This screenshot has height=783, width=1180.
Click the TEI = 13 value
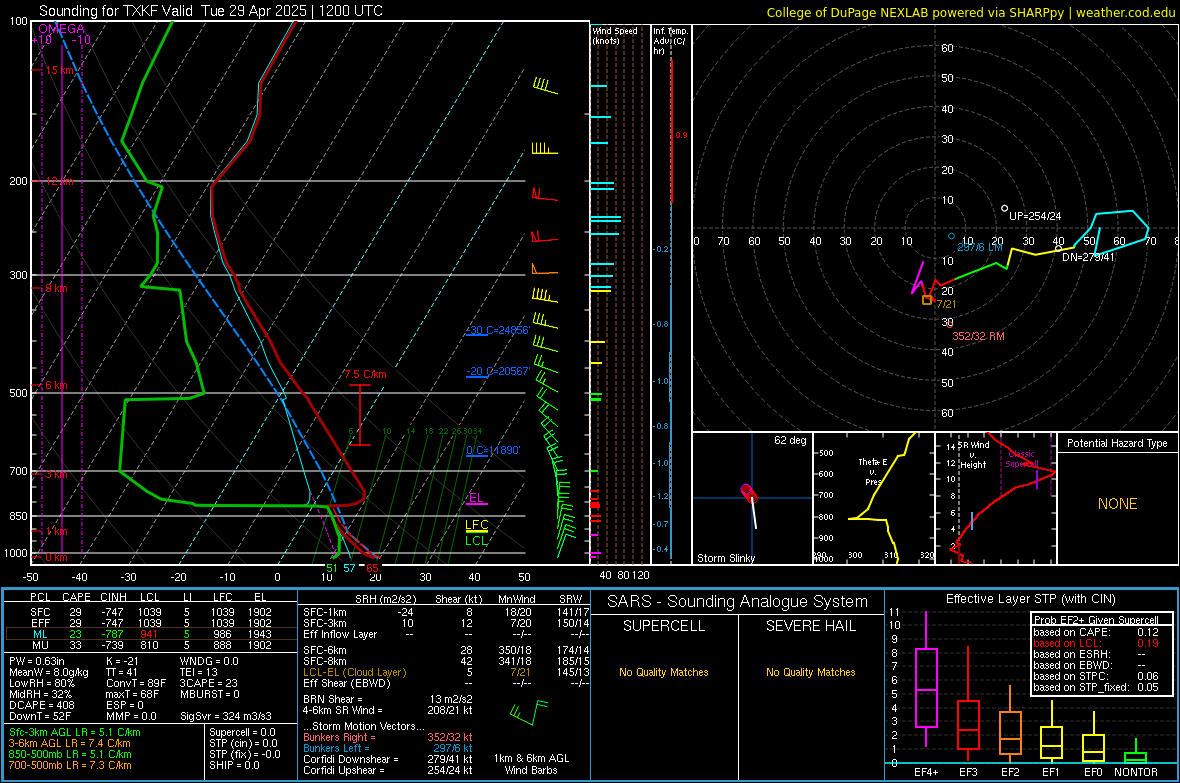pyautogui.click(x=199, y=672)
